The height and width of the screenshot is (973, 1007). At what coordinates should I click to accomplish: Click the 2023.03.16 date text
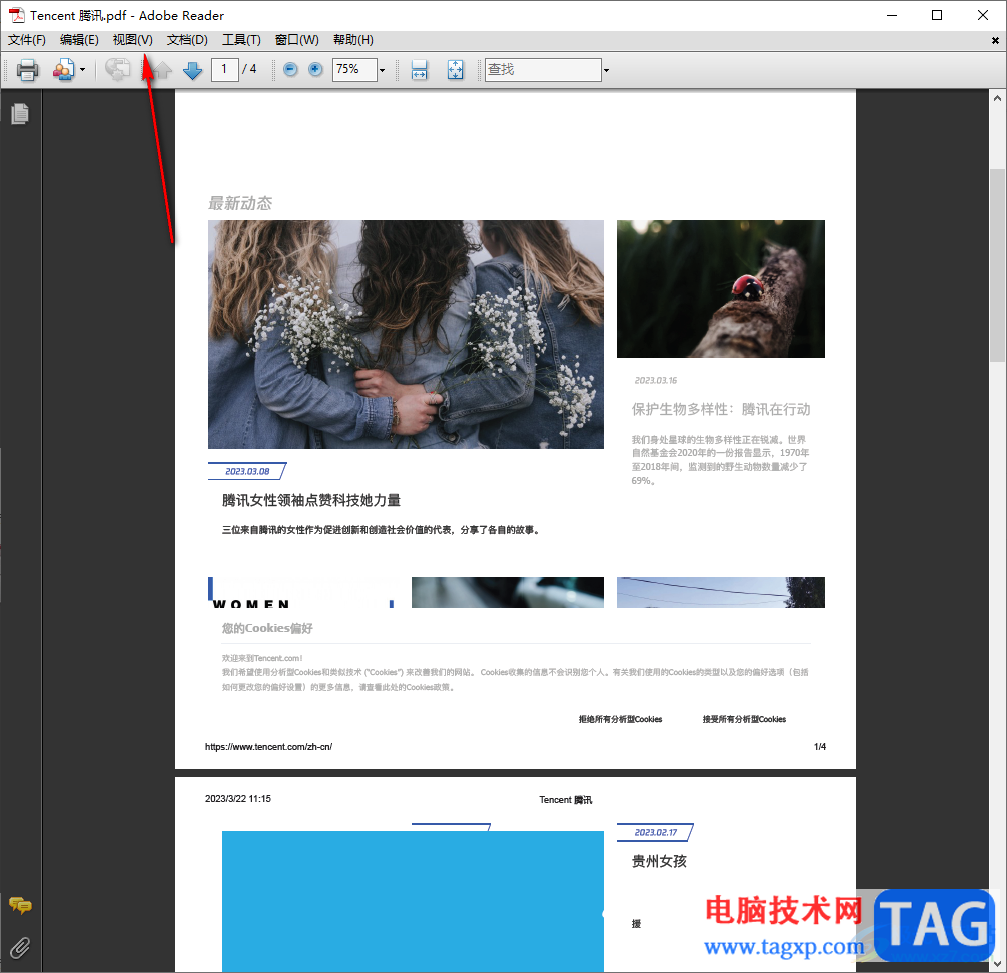[x=656, y=380]
